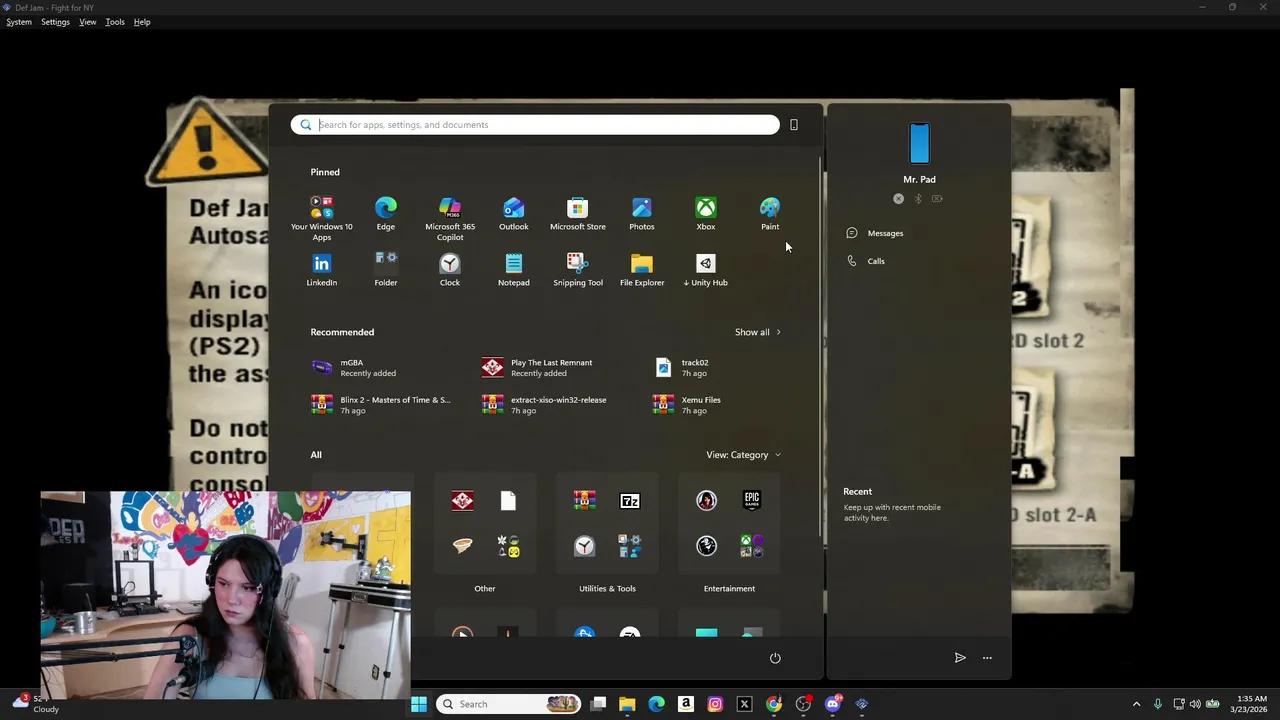Click the power button in Start menu
1280x720 pixels.
pos(775,658)
